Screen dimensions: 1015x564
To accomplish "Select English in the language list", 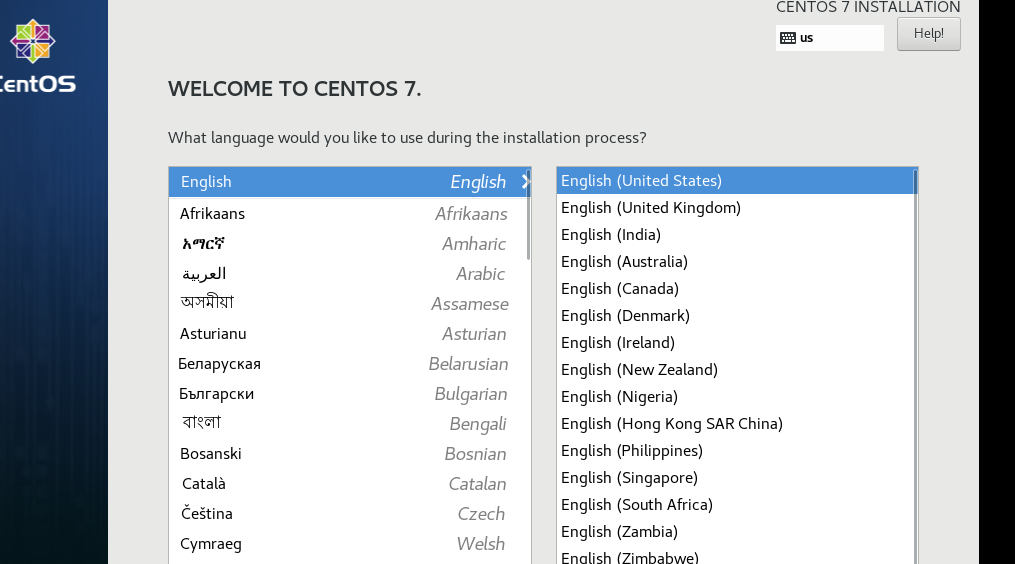I will click(348, 182).
